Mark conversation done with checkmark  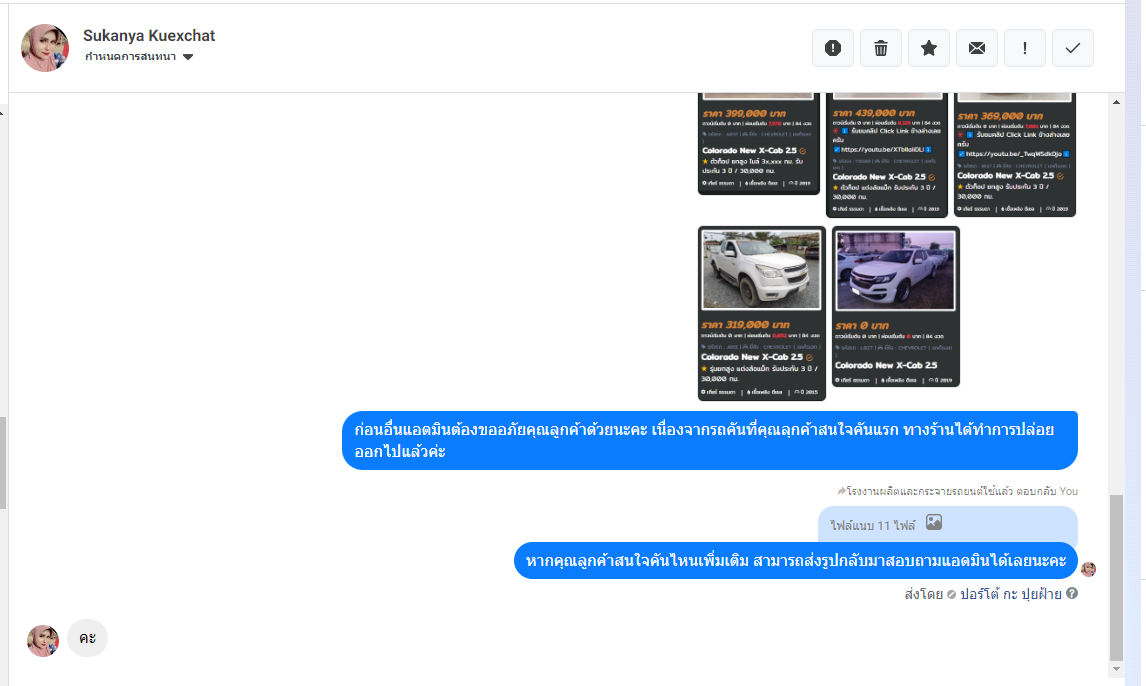point(1073,48)
